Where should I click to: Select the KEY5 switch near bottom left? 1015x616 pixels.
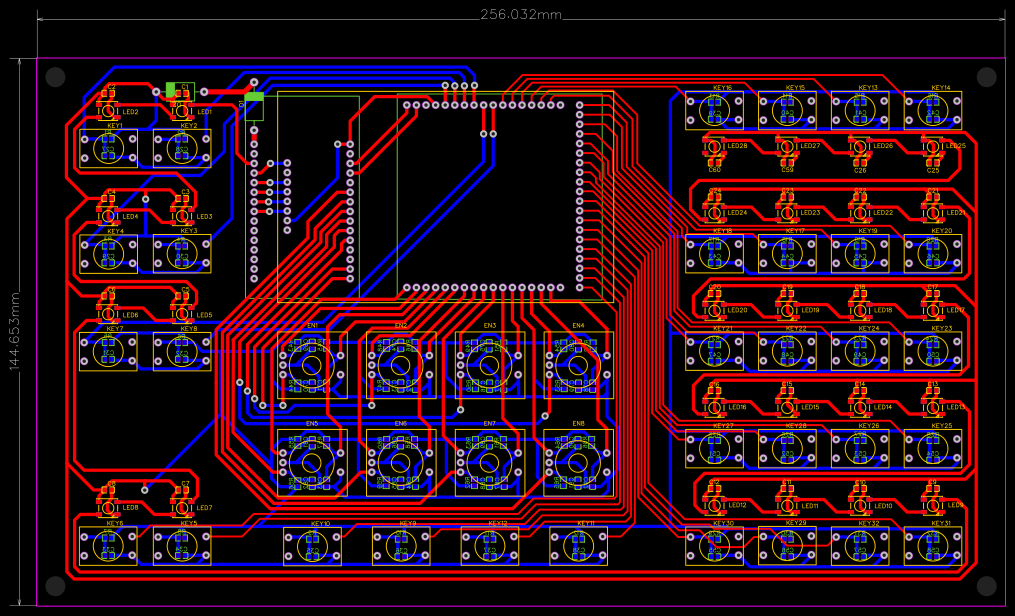pyautogui.click(x=182, y=548)
